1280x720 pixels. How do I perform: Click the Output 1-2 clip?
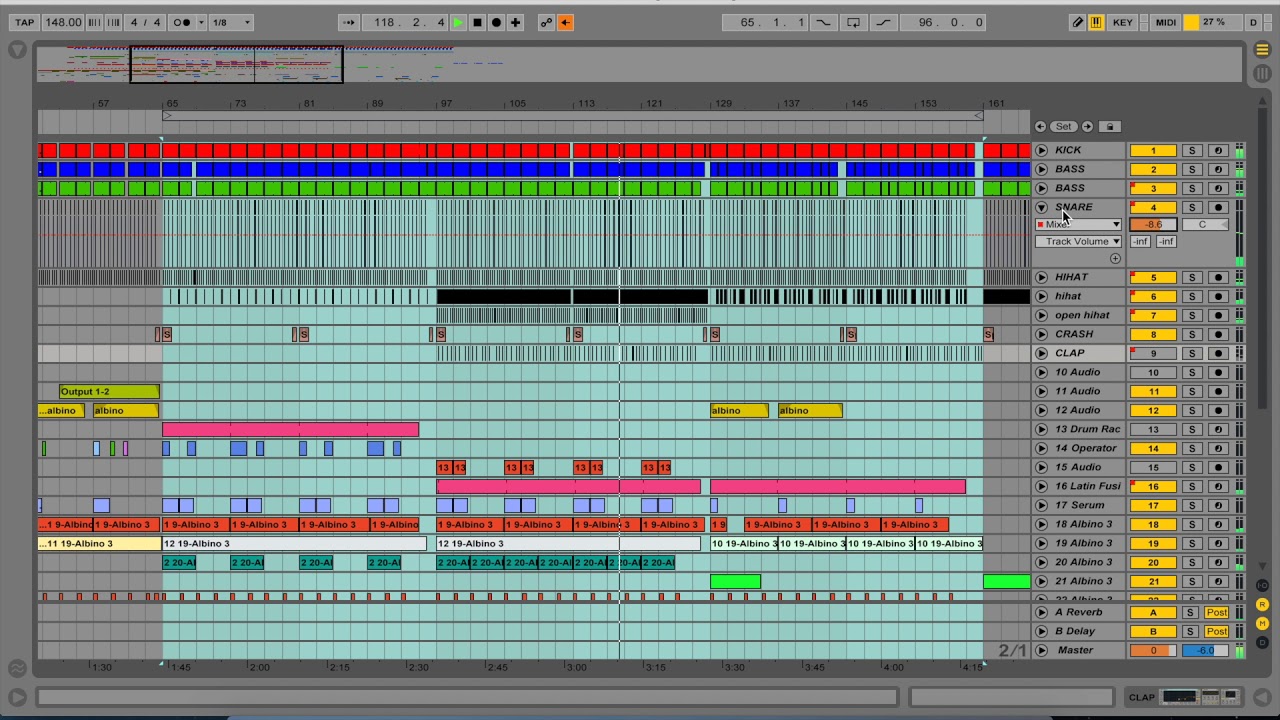coord(109,392)
